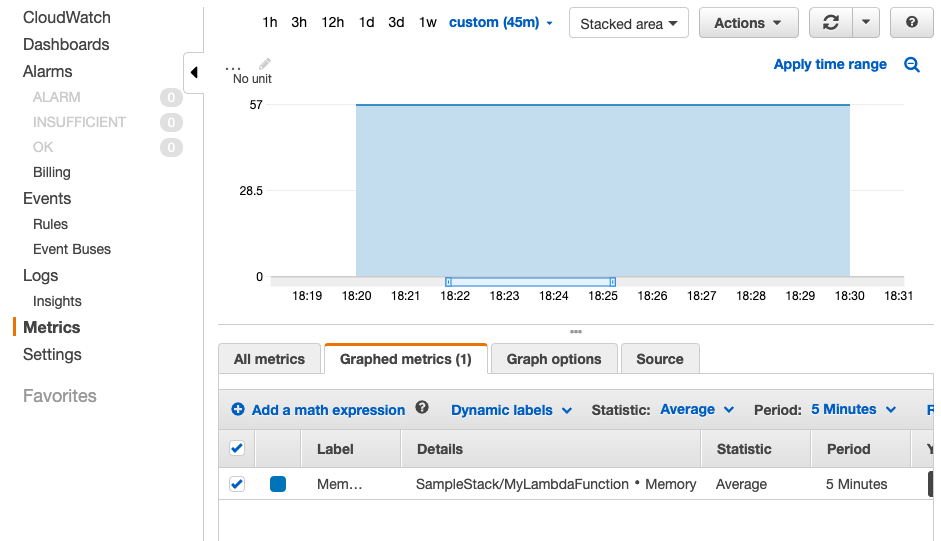Refresh the graph with the refresh icon
Viewport: 941px width, 541px height.
pos(831,23)
